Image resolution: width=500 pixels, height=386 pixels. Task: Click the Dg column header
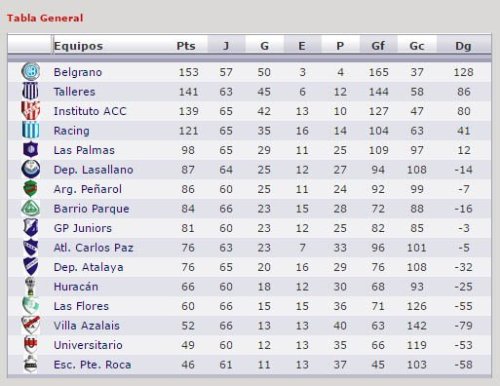coord(463,46)
